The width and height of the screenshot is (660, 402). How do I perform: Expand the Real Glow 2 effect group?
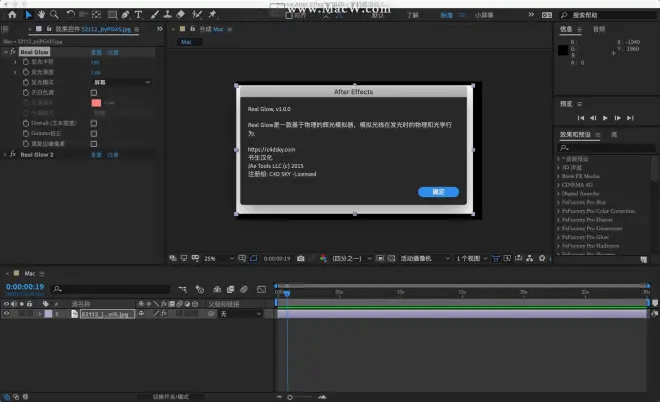[5, 154]
